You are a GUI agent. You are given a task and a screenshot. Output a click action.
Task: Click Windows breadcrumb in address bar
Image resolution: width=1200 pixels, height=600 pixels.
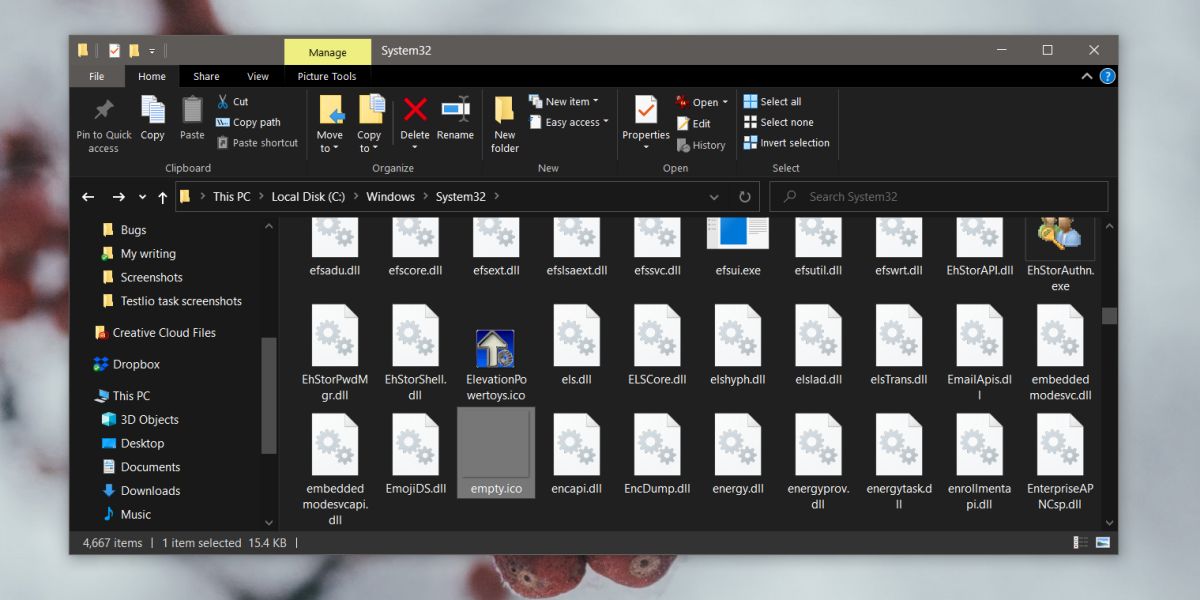(x=390, y=197)
